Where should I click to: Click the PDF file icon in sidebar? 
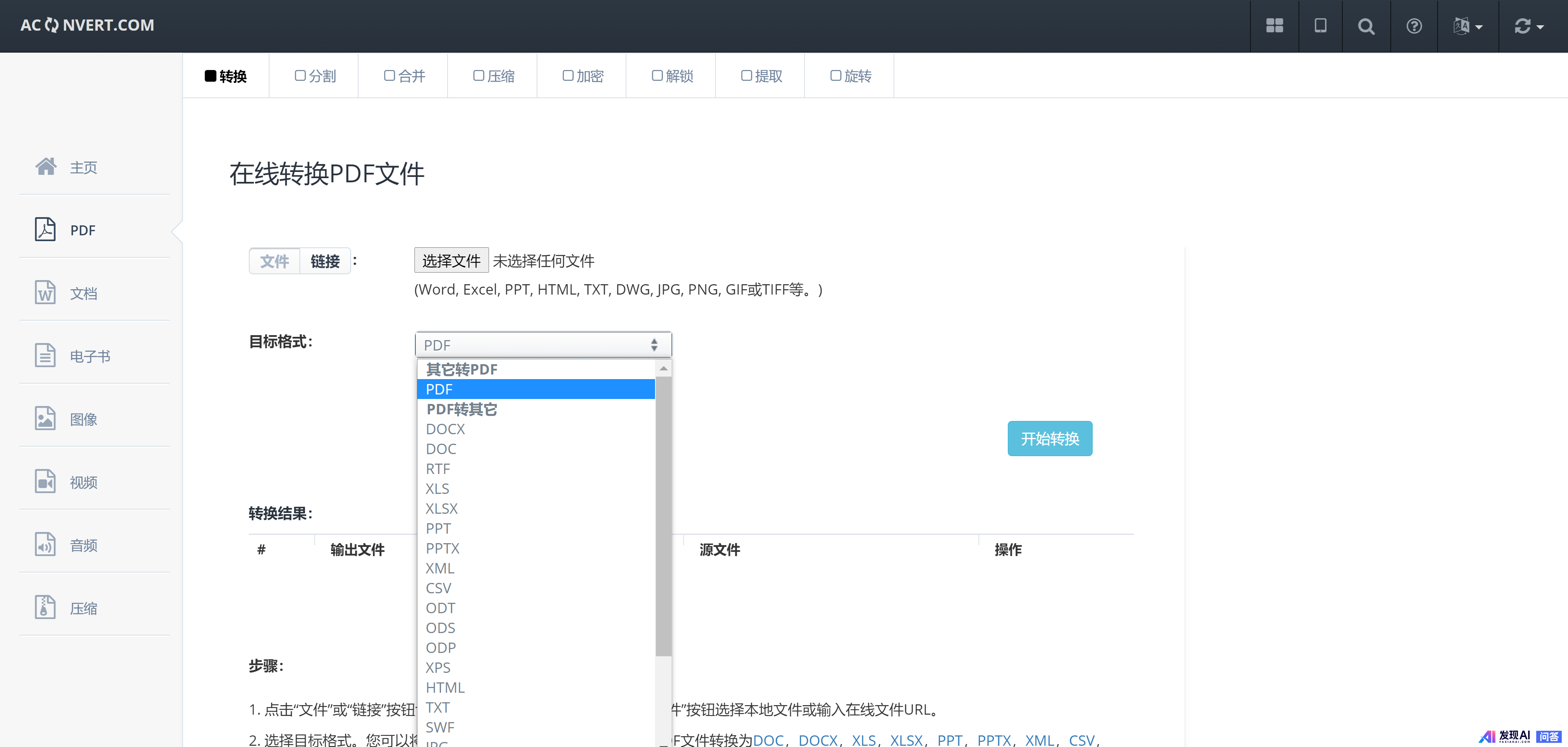pos(45,229)
